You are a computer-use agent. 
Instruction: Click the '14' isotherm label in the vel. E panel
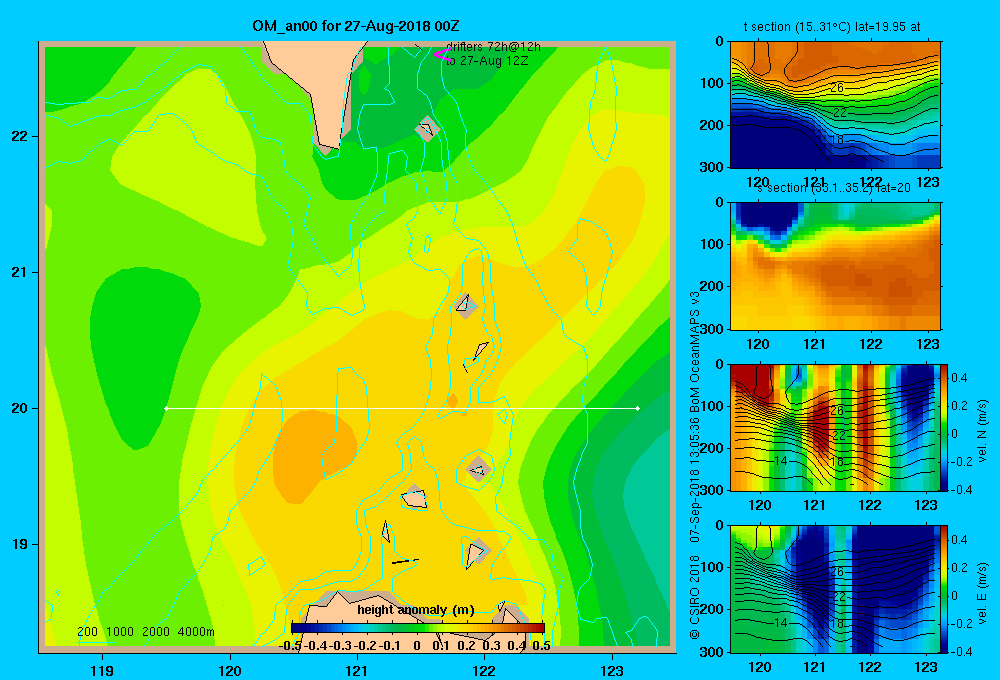coord(781,623)
